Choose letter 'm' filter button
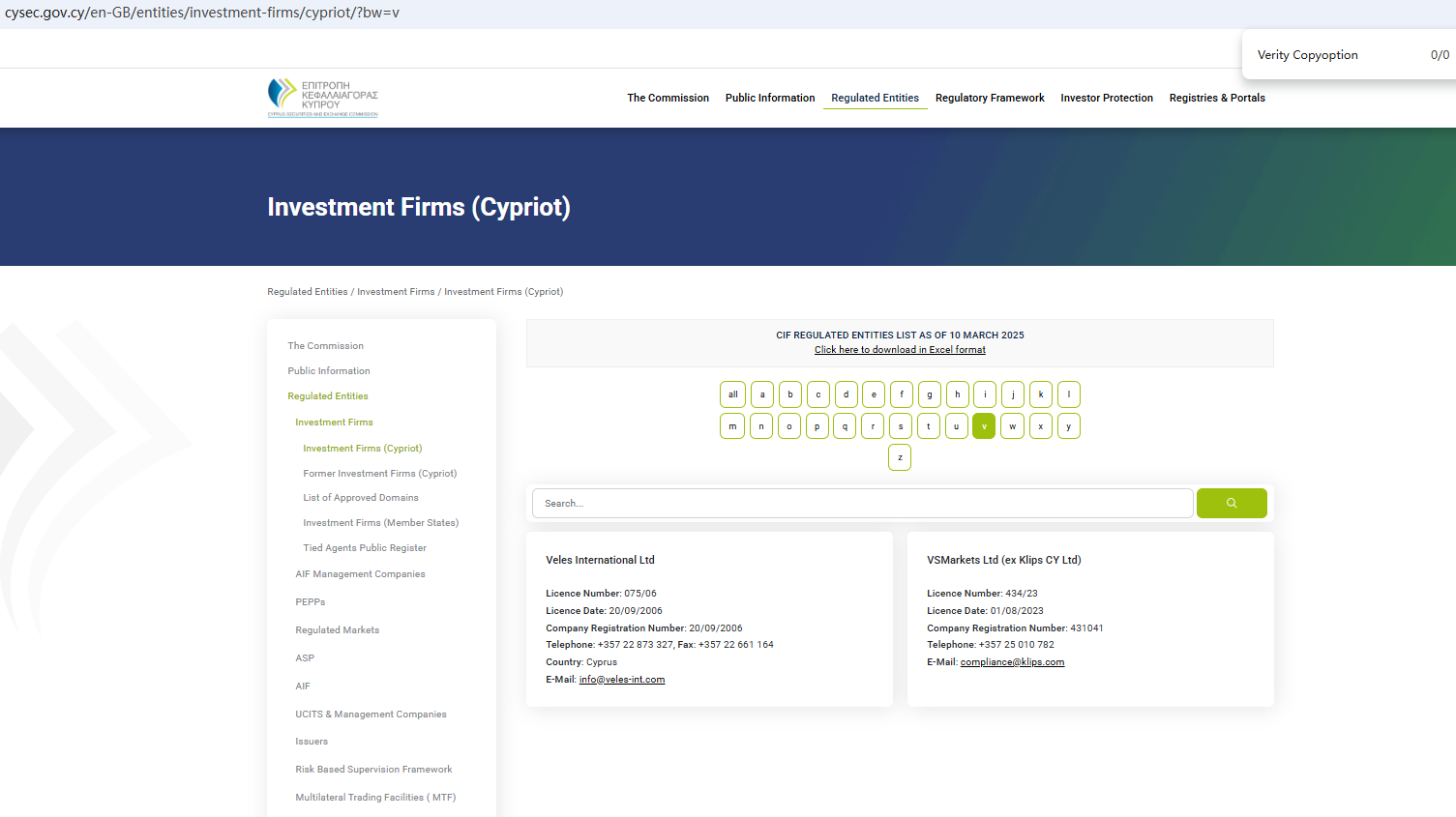This screenshot has width=1456, height=817. (732, 426)
